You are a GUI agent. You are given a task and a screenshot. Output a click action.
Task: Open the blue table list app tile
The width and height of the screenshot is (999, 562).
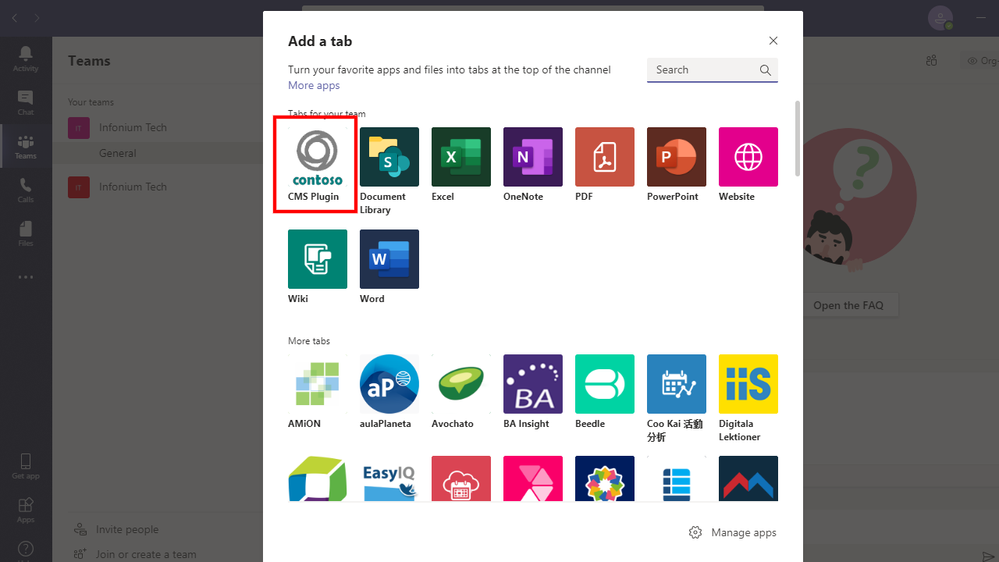click(676, 479)
